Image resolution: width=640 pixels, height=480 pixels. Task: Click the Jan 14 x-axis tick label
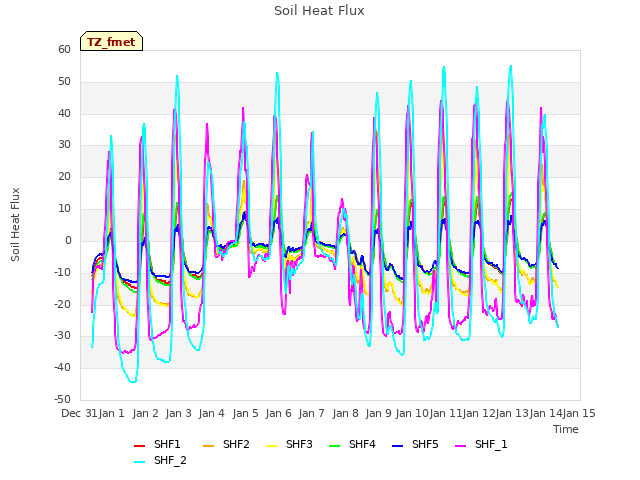[x=546, y=413]
